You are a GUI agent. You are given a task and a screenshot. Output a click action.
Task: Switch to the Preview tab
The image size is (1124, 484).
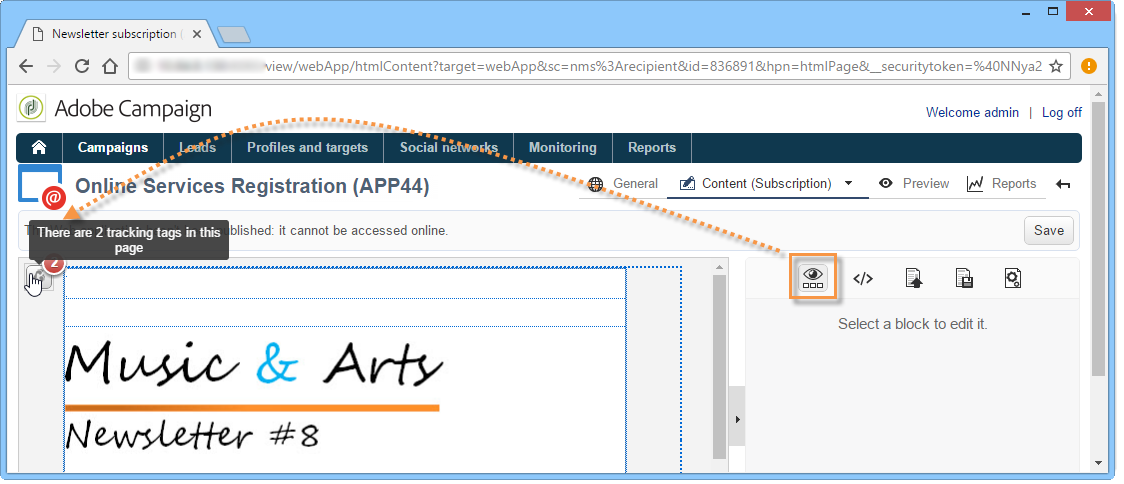914,184
